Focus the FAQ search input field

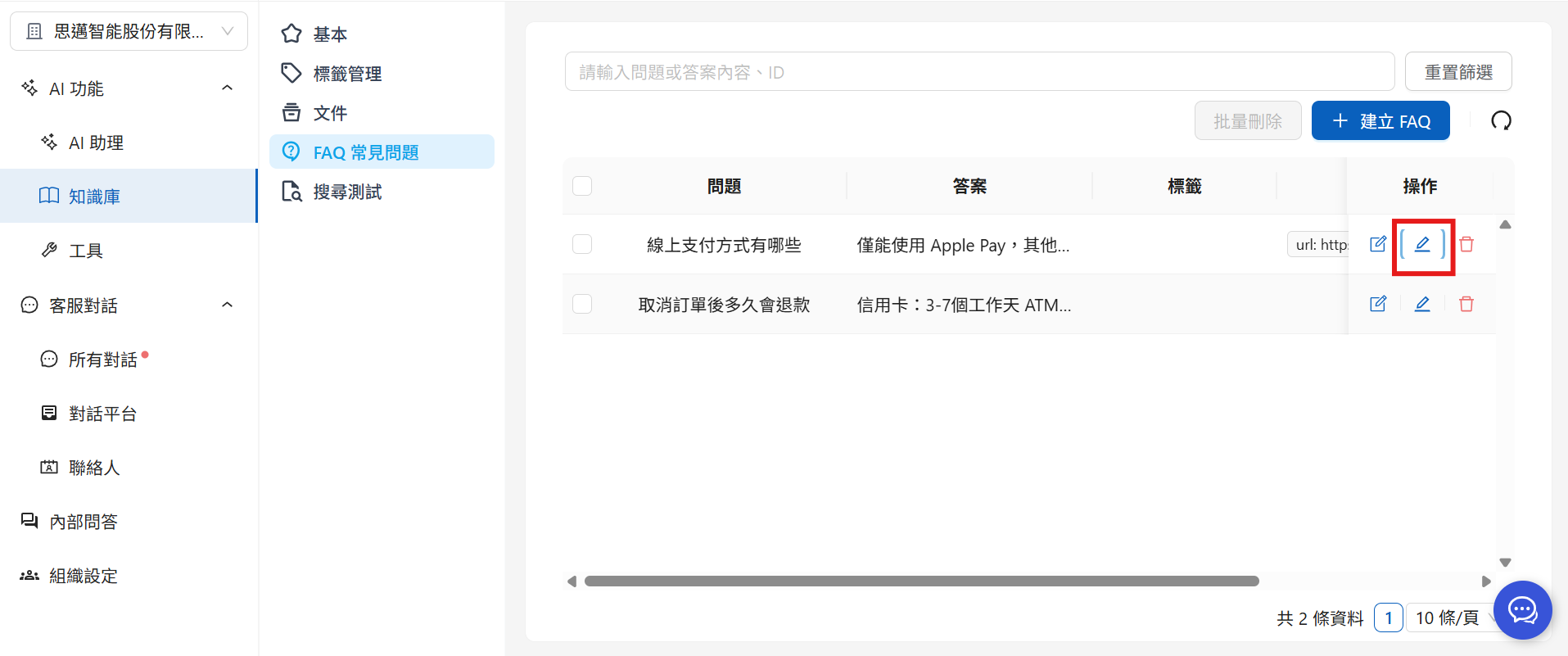[x=978, y=72]
